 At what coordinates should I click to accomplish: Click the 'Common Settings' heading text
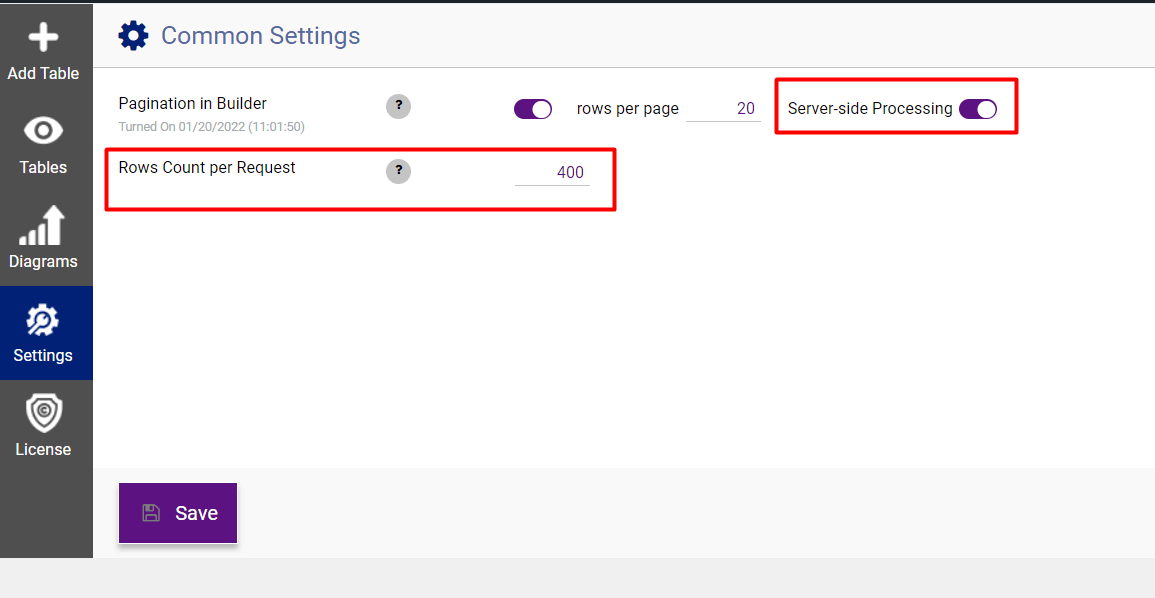point(260,36)
